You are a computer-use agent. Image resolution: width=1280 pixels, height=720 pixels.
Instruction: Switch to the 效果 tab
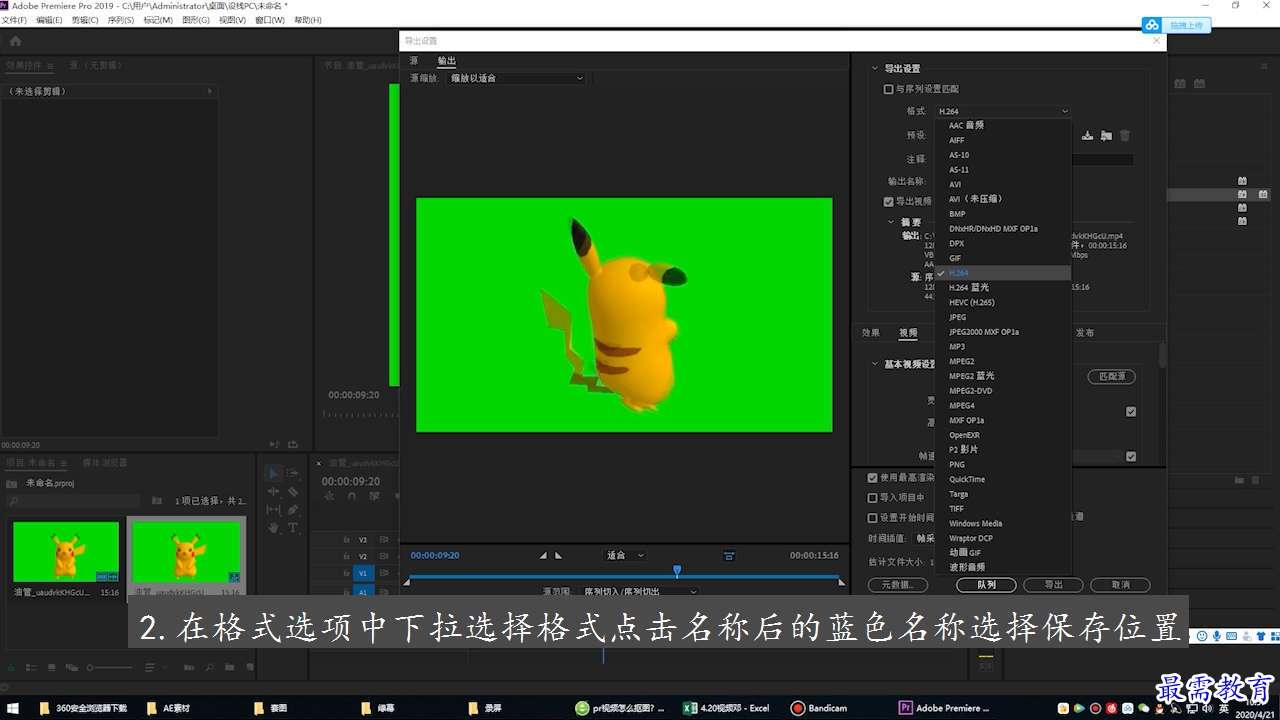[x=871, y=333]
